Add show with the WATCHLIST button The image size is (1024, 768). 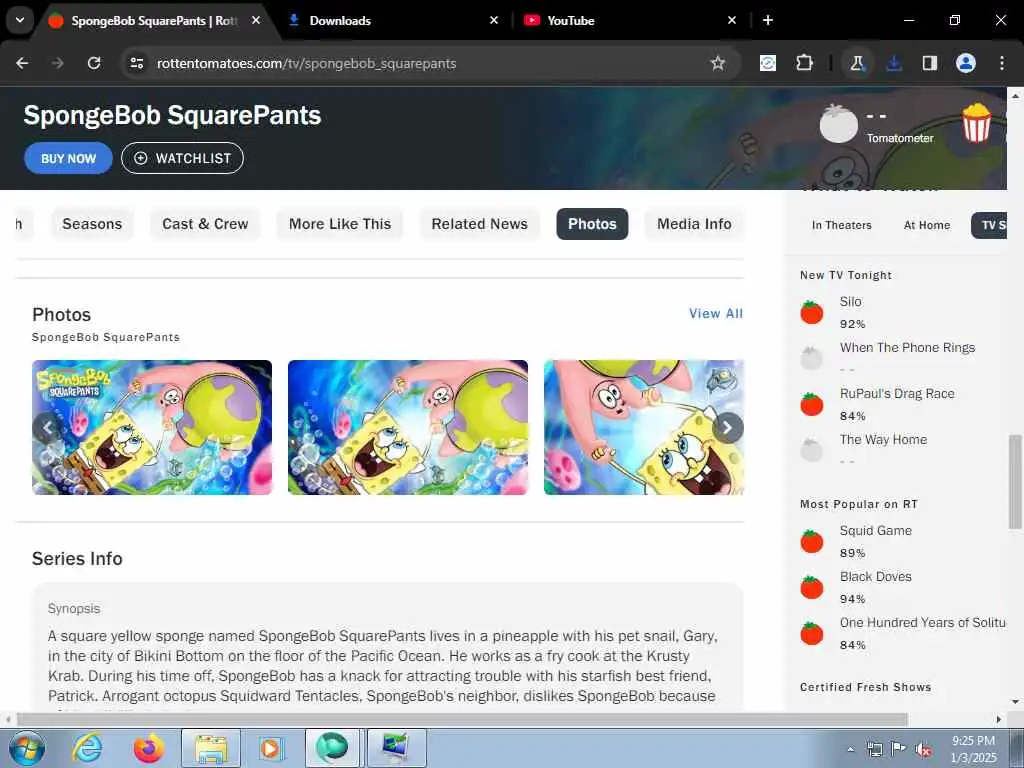(x=182, y=158)
